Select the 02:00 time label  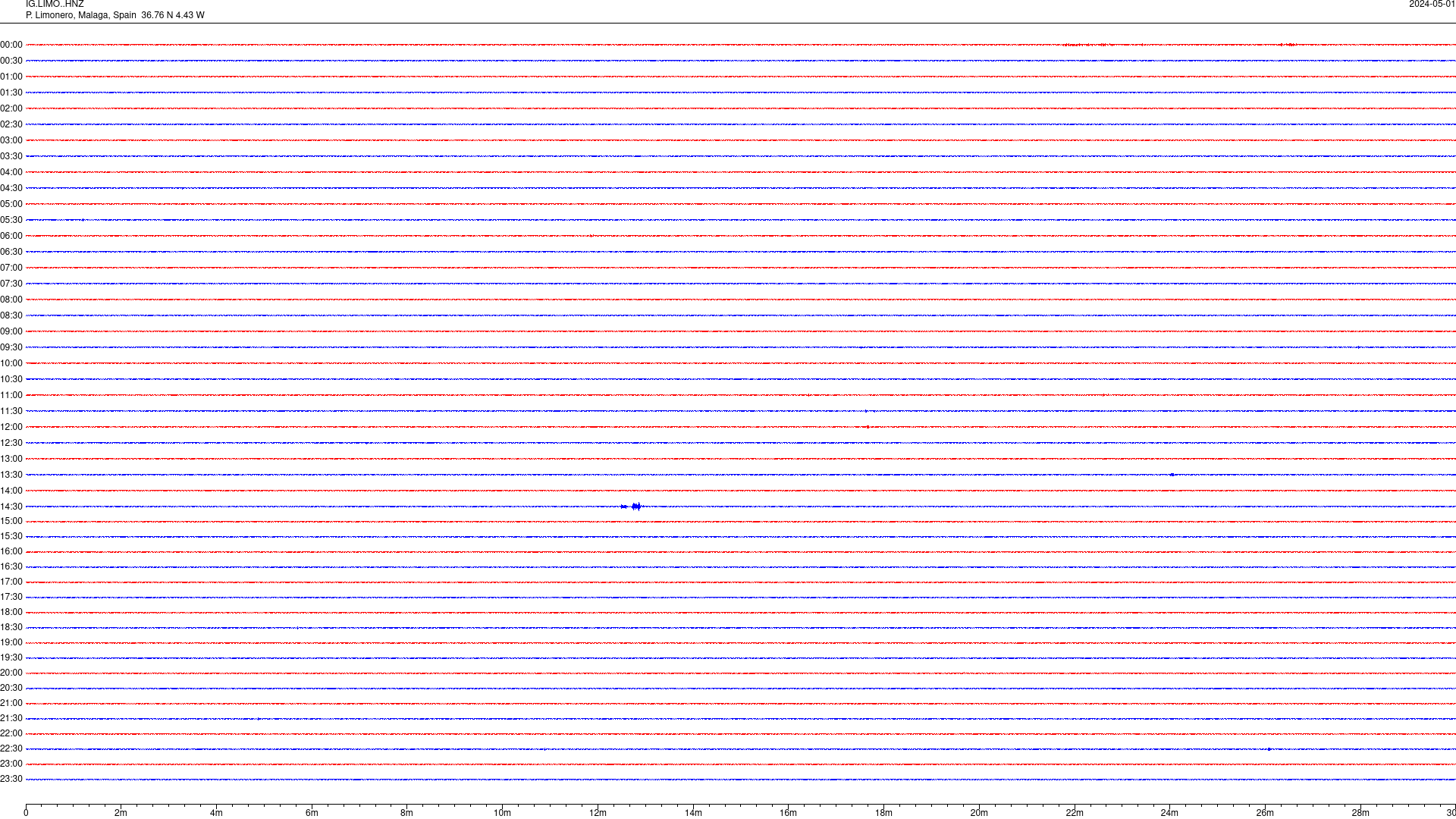pyautogui.click(x=11, y=108)
